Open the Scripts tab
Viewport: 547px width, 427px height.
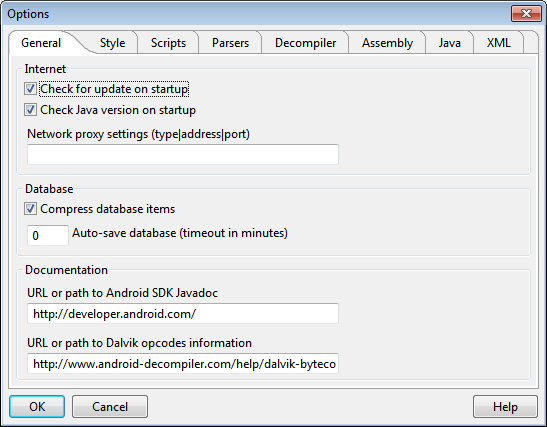tap(168, 43)
